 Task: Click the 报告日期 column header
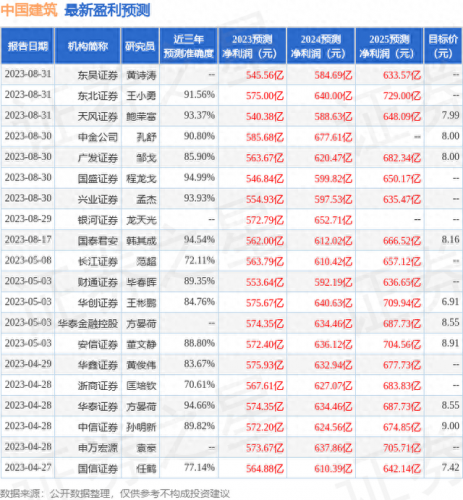coord(27,46)
